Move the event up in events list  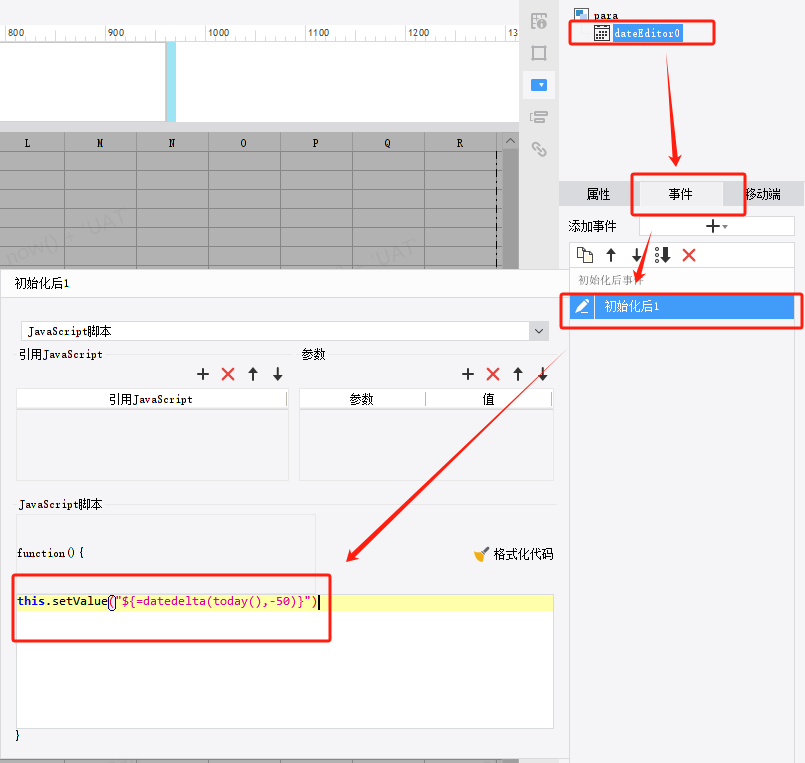coord(611,255)
